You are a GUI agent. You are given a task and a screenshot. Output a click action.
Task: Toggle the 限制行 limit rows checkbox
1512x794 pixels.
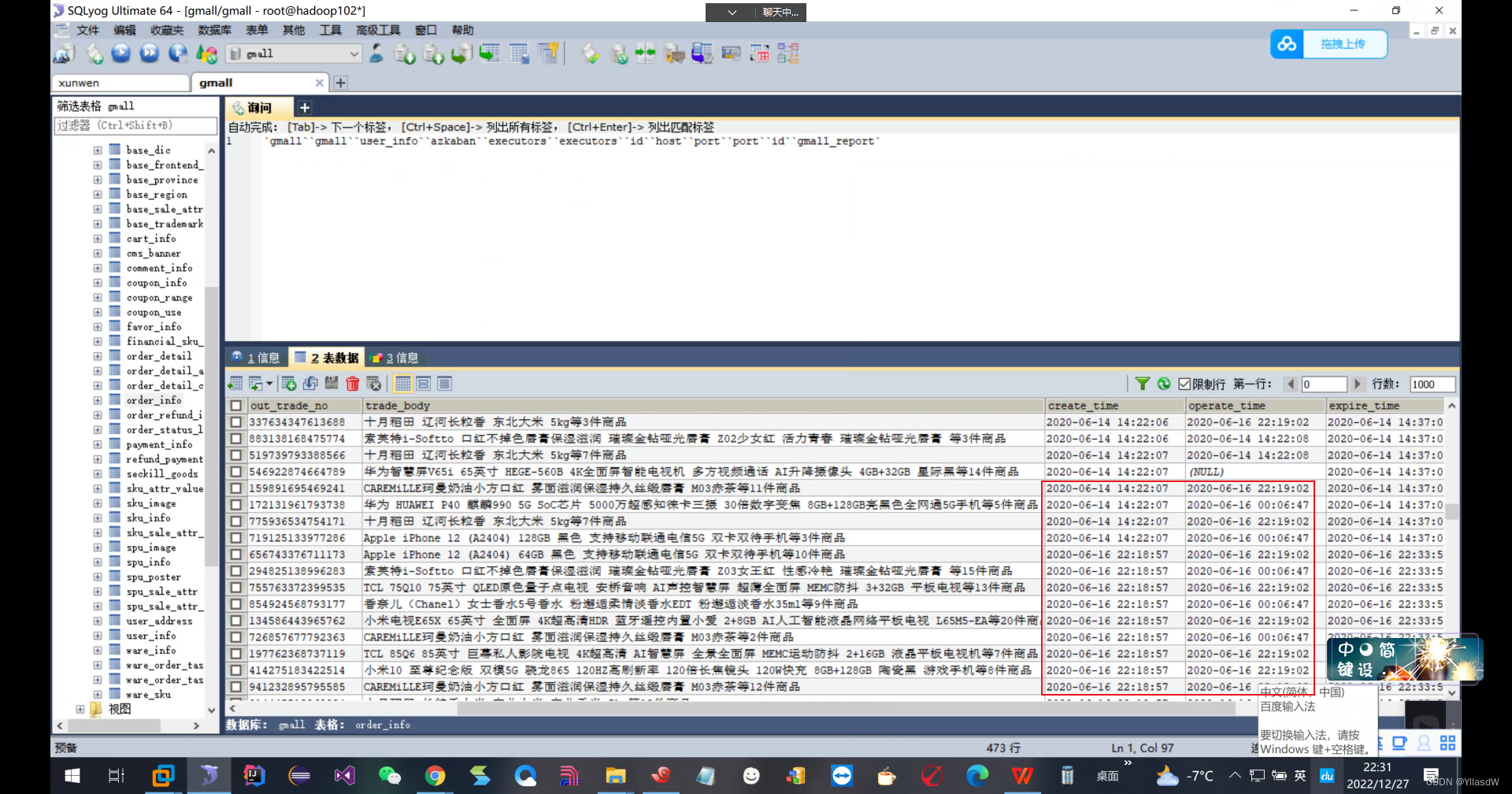[x=1184, y=384]
